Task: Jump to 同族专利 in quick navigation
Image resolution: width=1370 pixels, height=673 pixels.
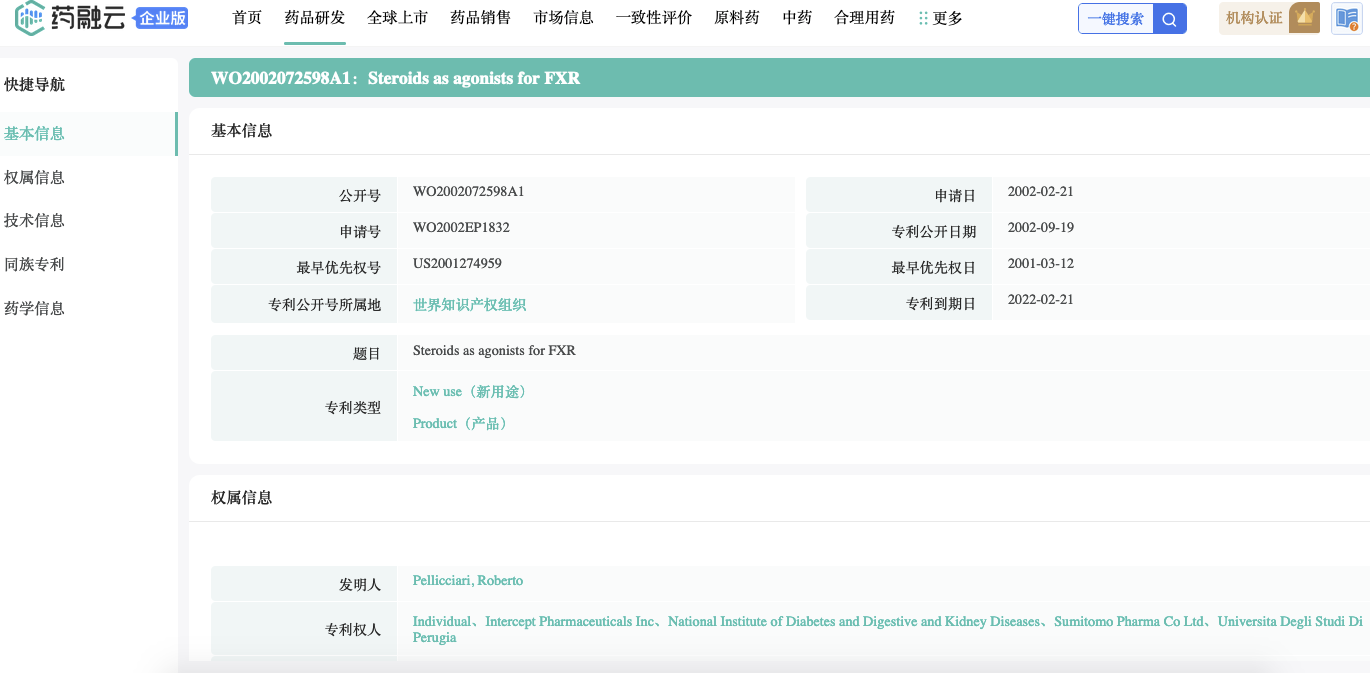Action: point(34,264)
